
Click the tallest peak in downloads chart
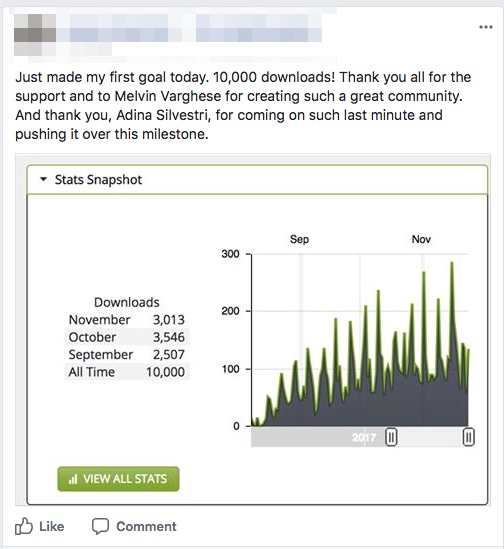click(x=452, y=263)
